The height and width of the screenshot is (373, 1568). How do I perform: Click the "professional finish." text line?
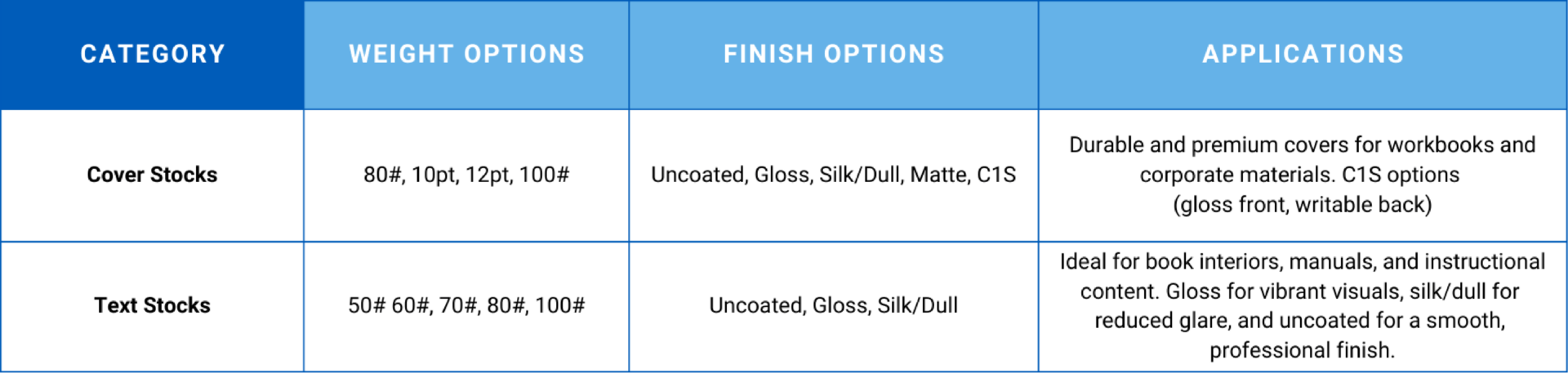click(x=1302, y=351)
